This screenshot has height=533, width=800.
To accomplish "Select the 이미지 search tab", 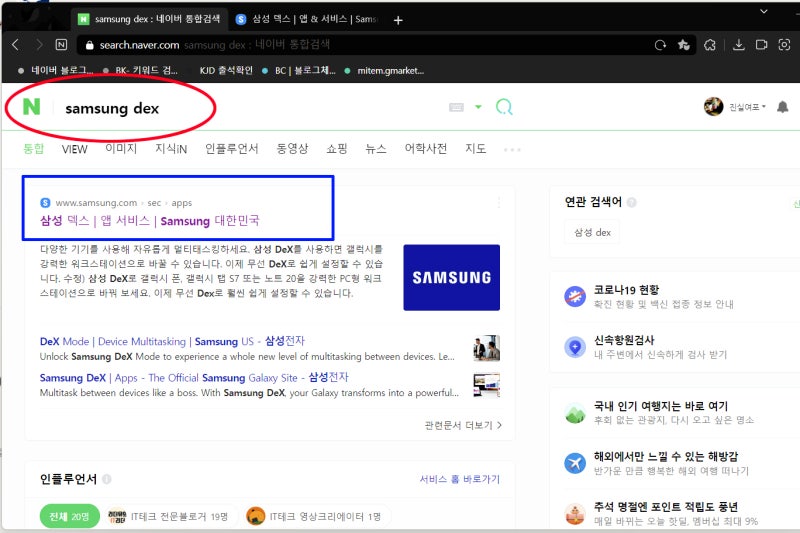I will 121,148.
